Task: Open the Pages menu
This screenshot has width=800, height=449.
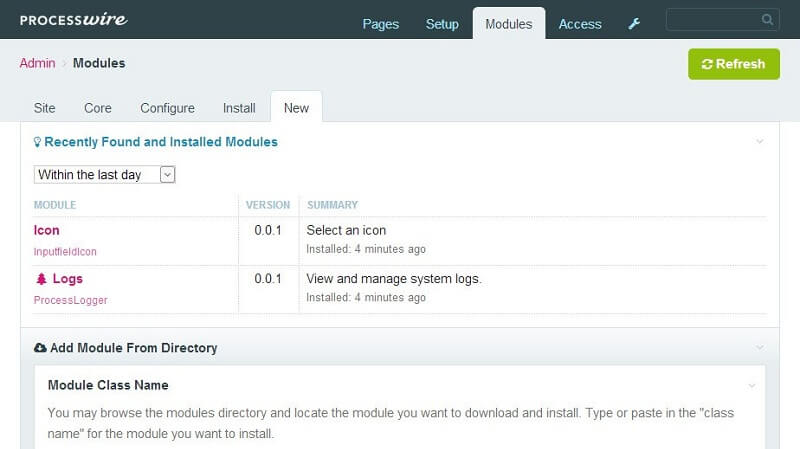Action: pos(381,24)
